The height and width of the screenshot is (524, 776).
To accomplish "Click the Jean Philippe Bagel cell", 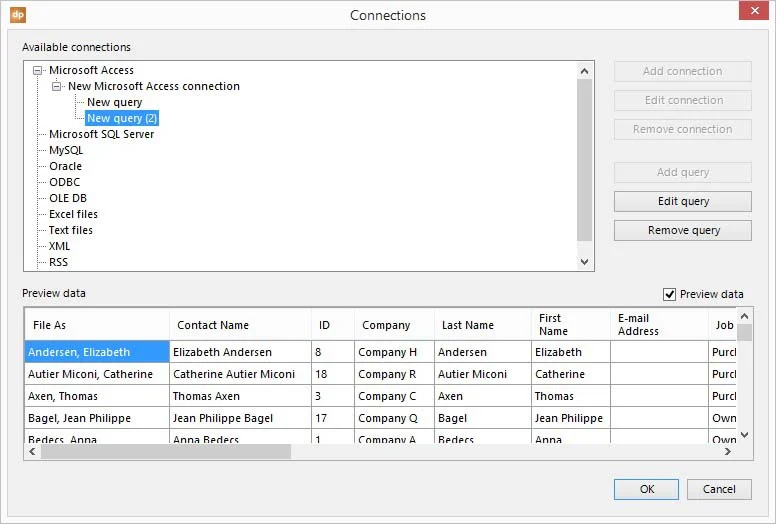I will pyautogui.click(x=241, y=418).
